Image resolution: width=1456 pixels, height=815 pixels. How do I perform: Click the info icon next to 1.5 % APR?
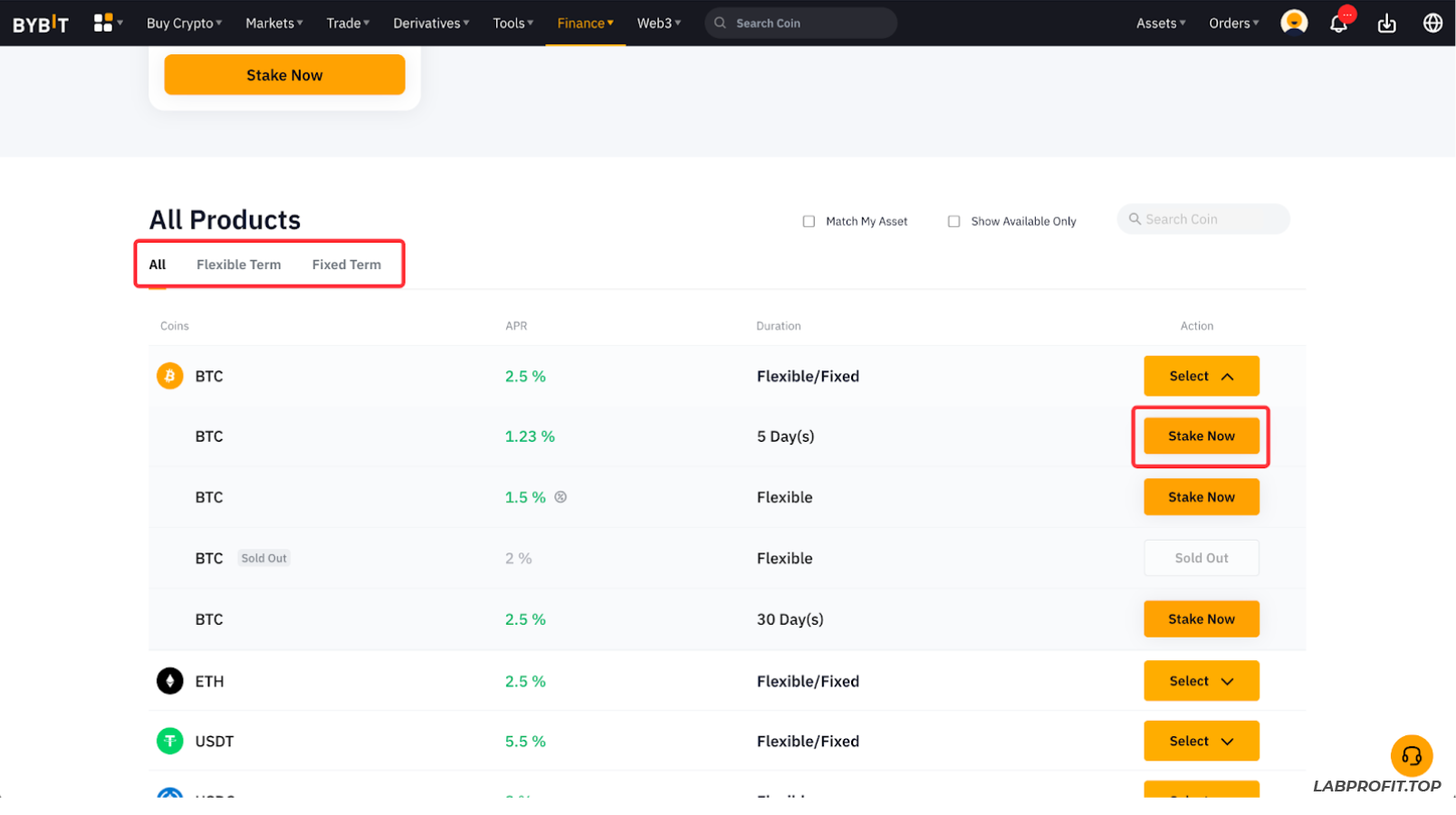tap(560, 497)
